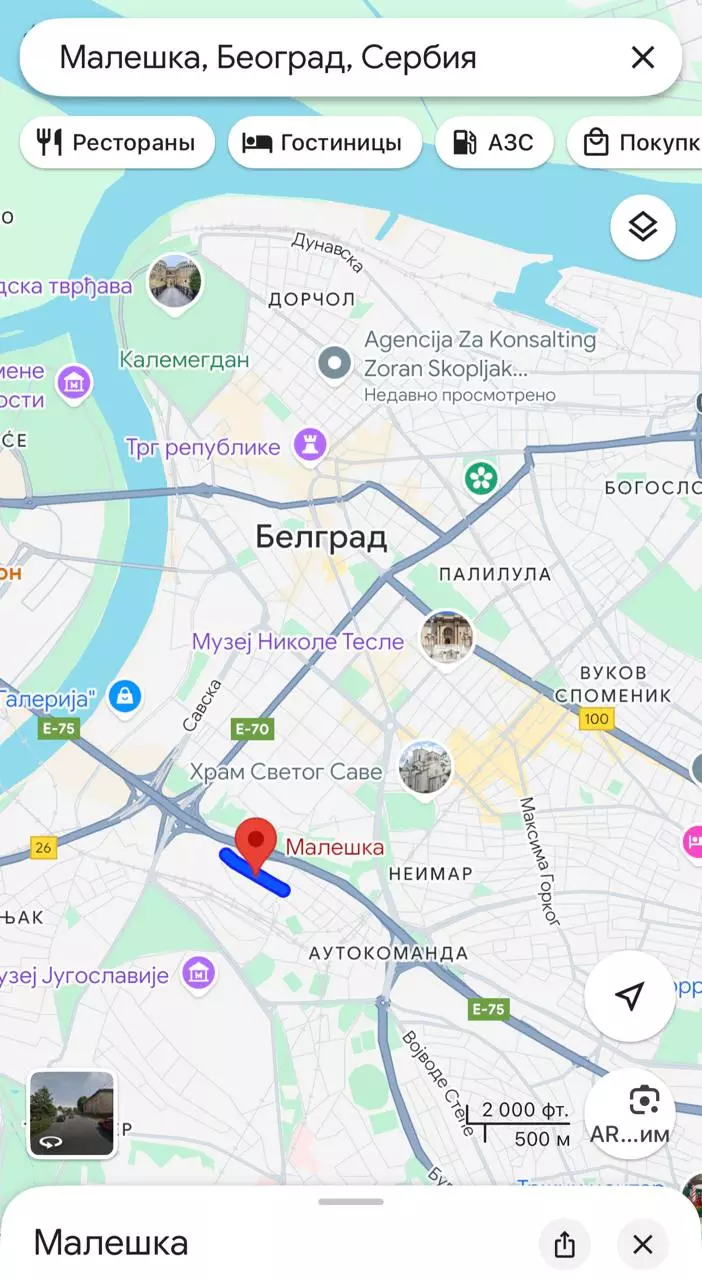This screenshot has width=702, height=1280.
Task: Expand the bottom sheet drag handle
Action: (351, 1201)
